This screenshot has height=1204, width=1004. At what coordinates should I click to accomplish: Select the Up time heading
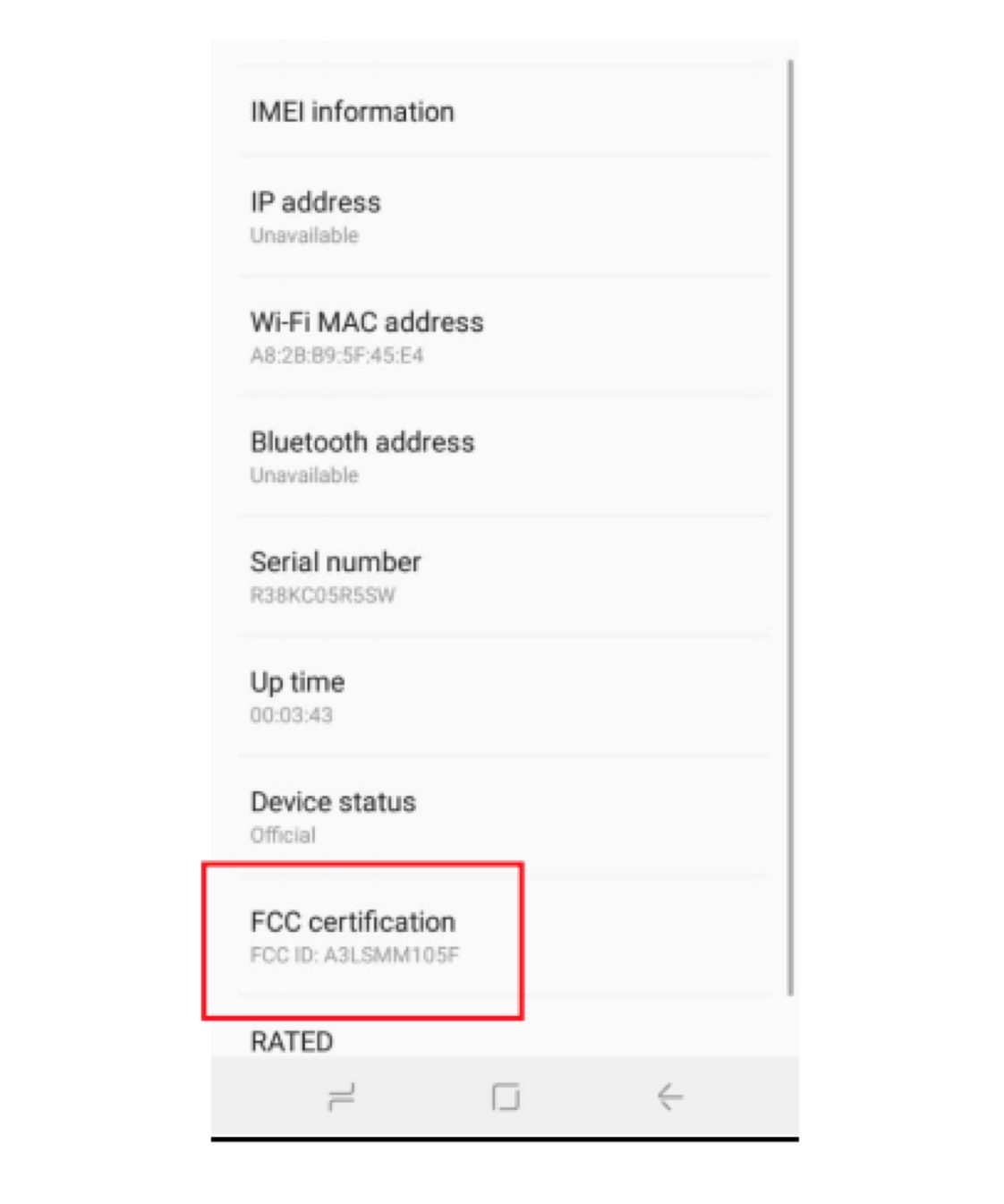297,682
